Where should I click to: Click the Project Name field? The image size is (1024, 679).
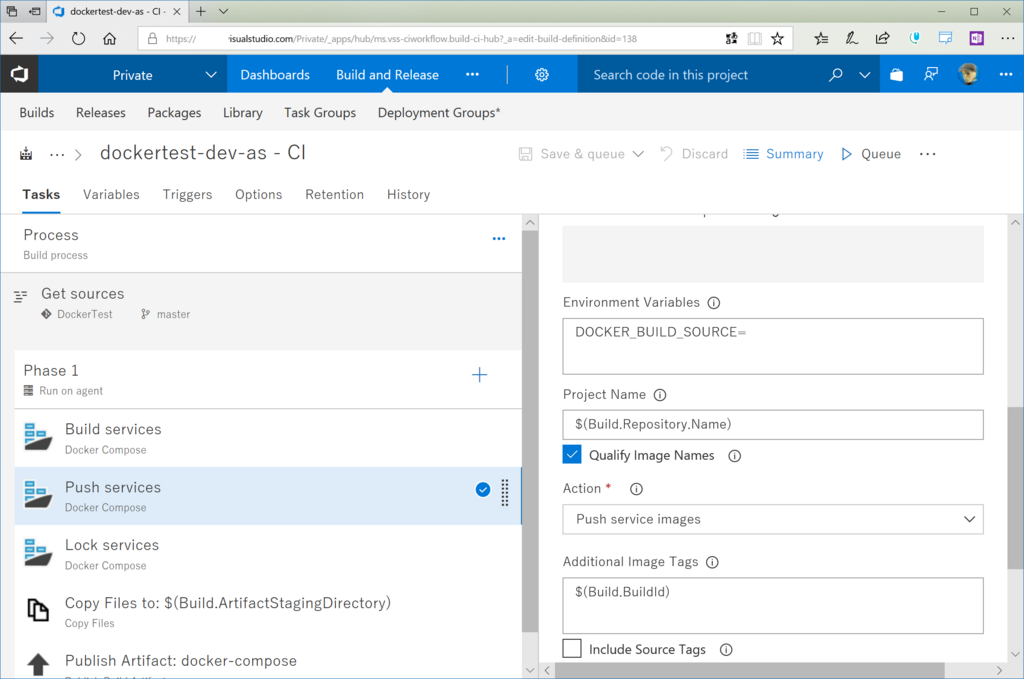(773, 424)
